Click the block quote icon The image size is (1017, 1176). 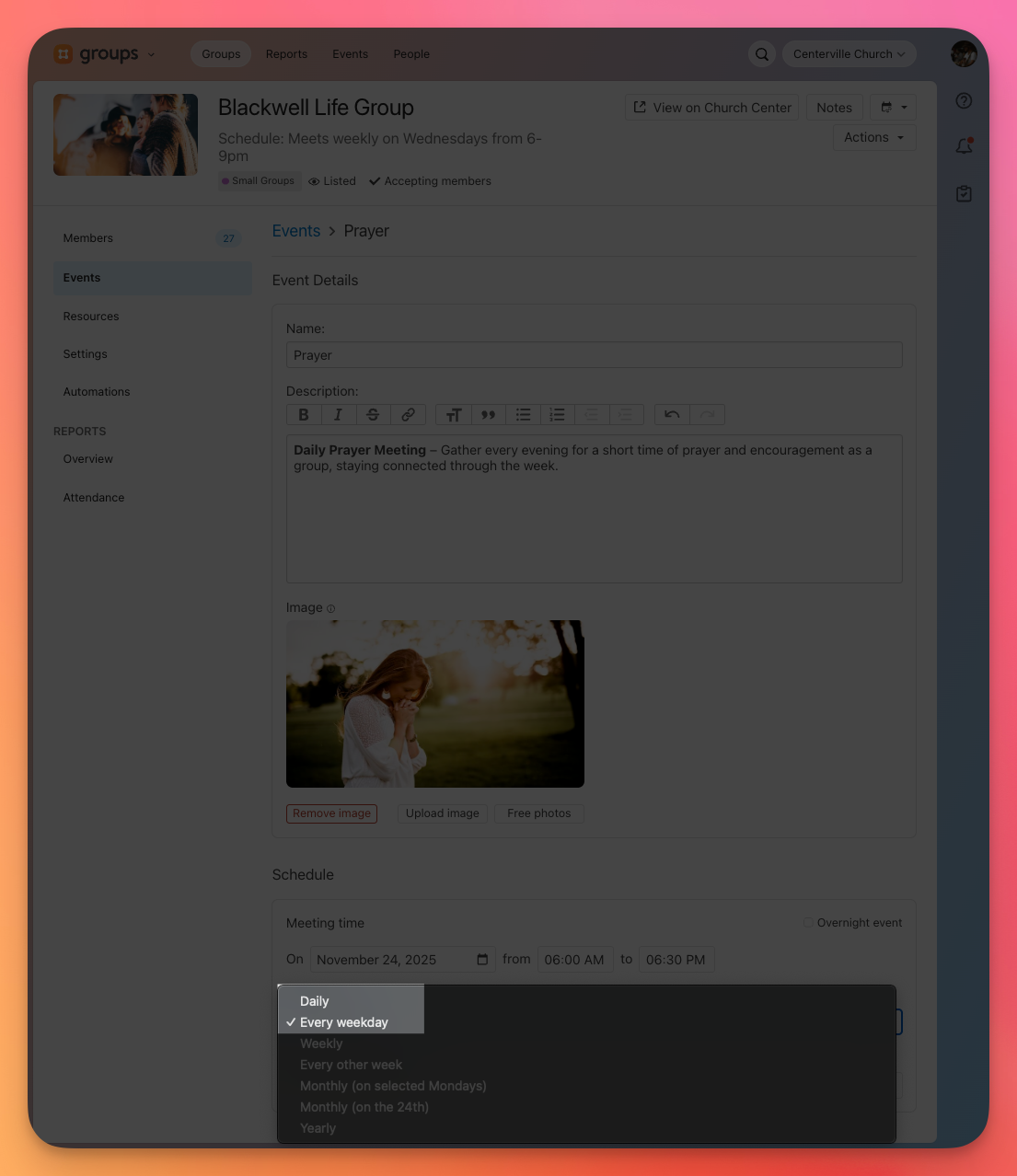(488, 415)
